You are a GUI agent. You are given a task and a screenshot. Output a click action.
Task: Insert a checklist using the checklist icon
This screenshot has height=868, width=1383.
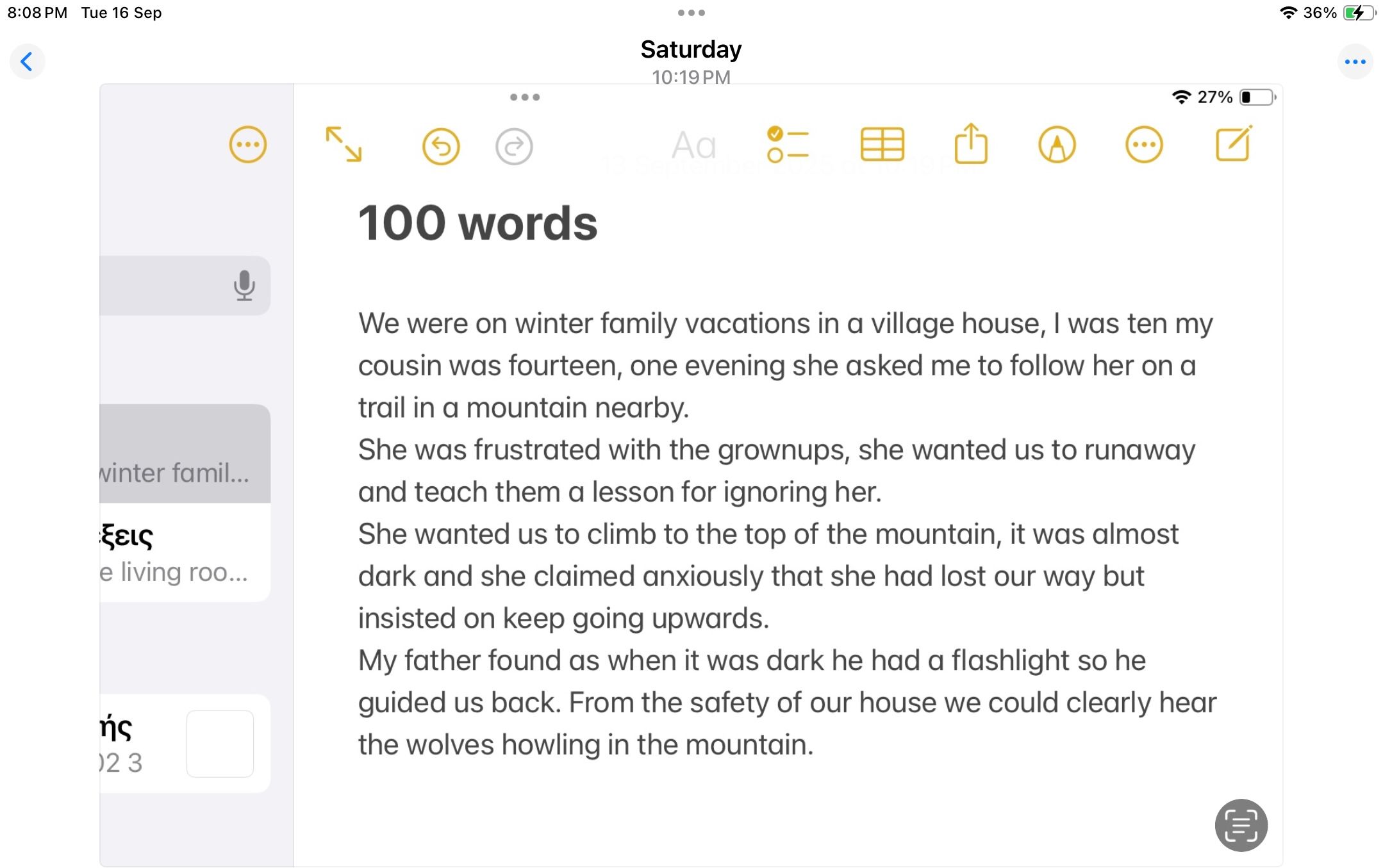pyautogui.click(x=788, y=145)
